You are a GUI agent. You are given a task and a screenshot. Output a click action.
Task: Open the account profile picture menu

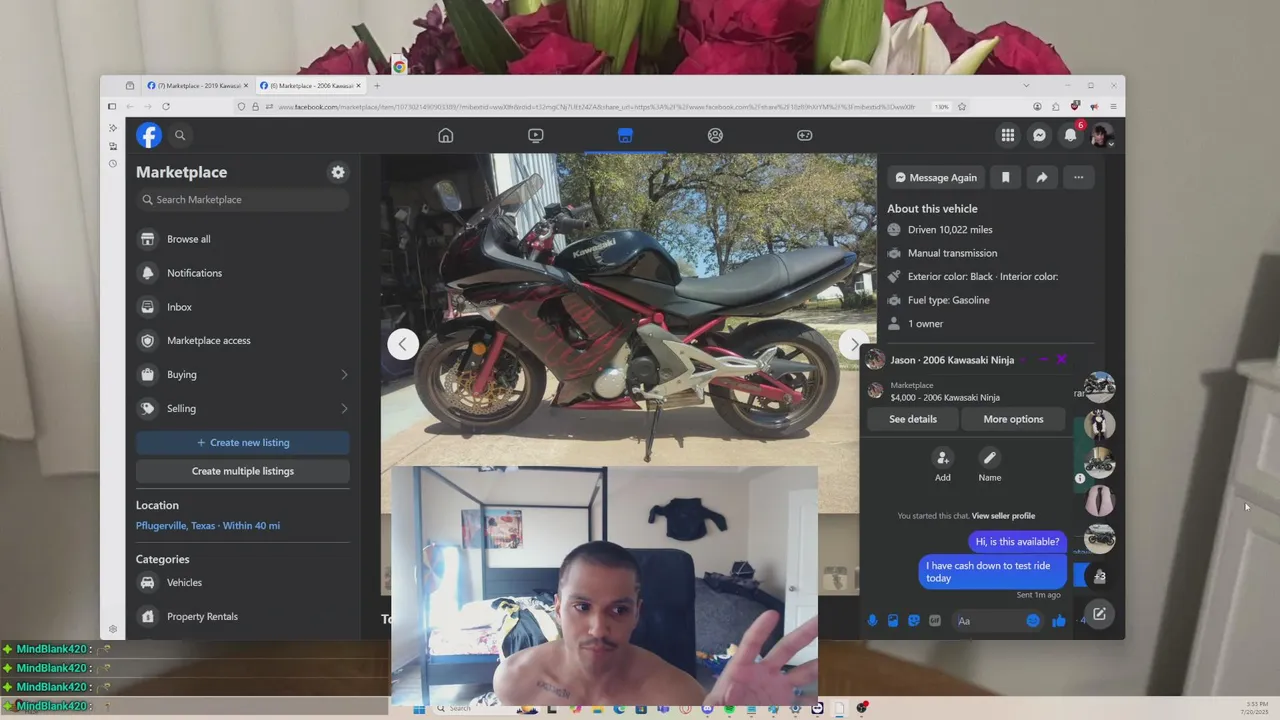click(1102, 135)
